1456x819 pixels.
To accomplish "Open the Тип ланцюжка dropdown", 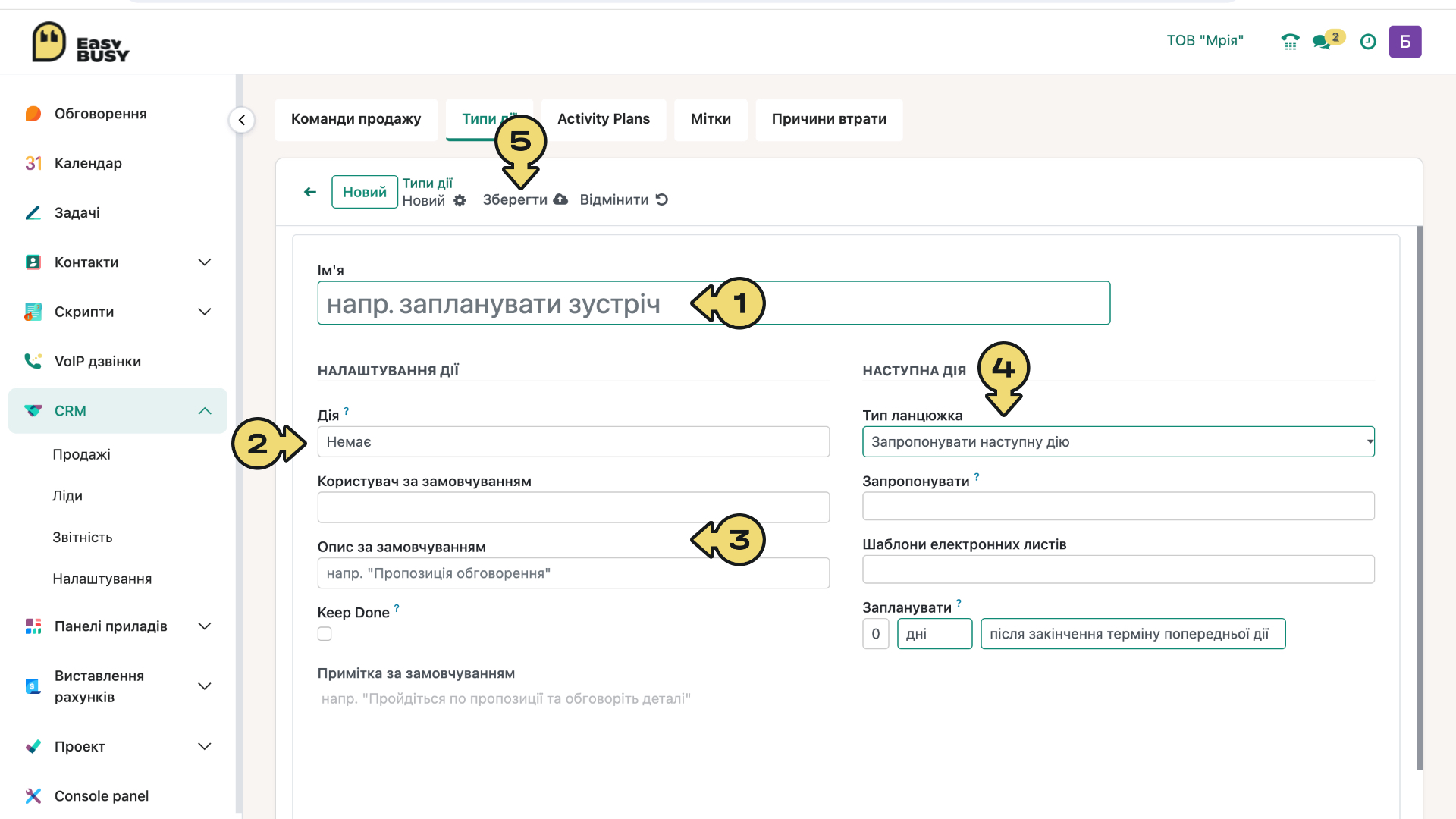I will pos(1119,442).
